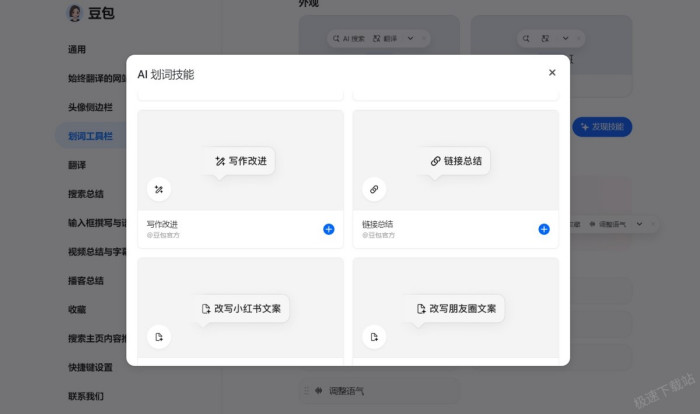Viewport: 700px width, 414px height.
Task: Select 划词工具栏 in the sidebar
Action: (90, 136)
